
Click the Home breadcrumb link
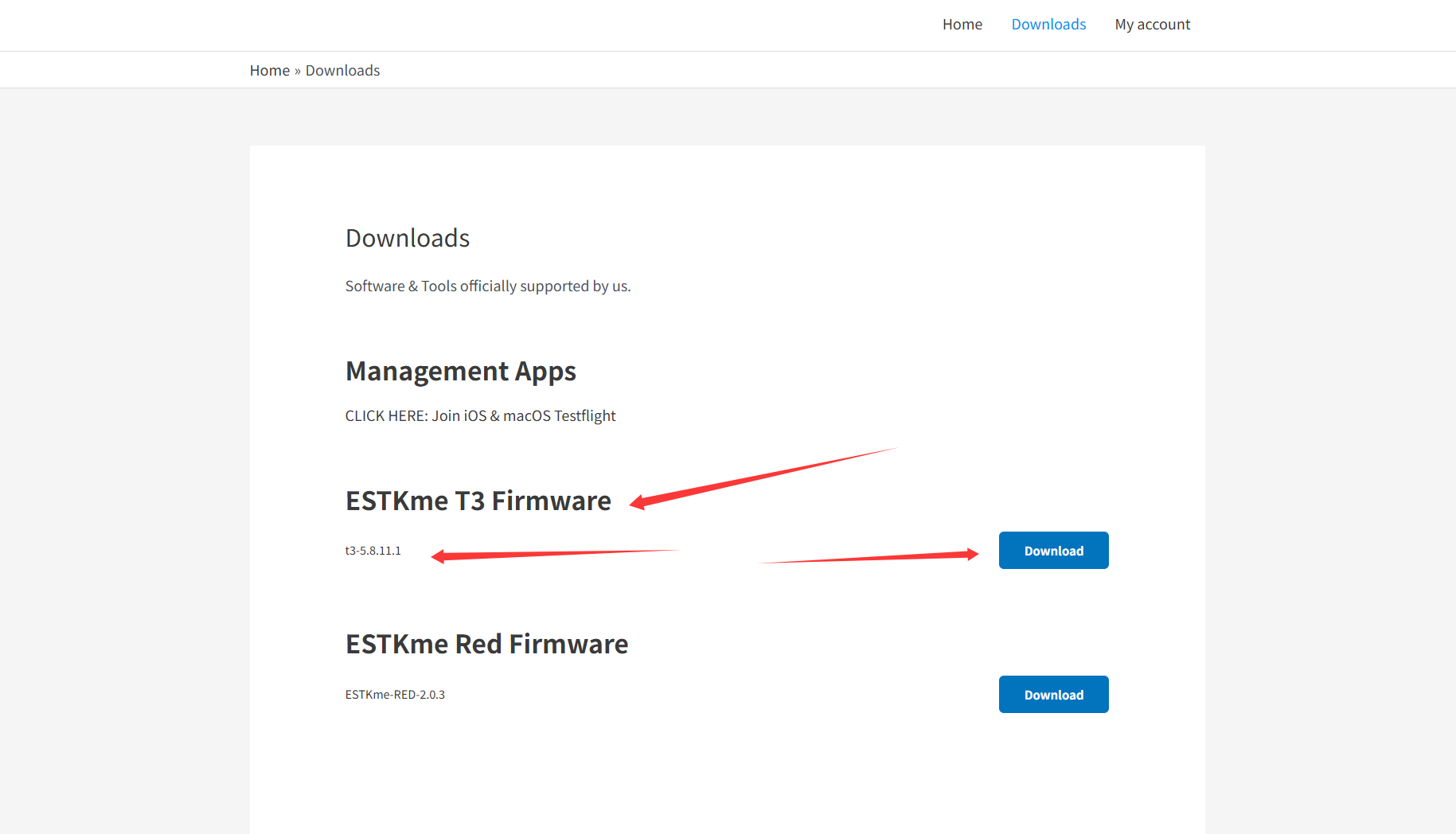pyautogui.click(x=269, y=70)
